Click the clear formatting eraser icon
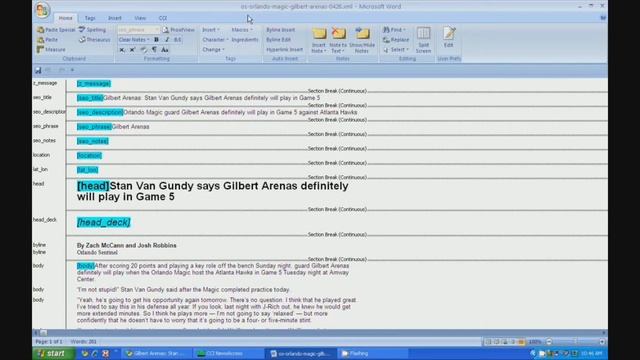 click(144, 50)
